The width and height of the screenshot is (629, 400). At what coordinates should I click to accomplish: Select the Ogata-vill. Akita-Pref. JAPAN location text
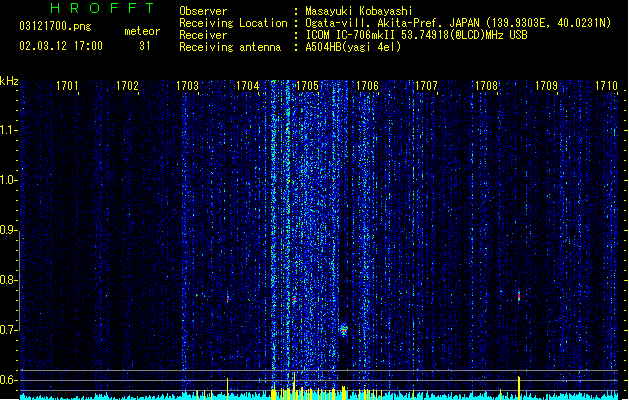(458, 23)
